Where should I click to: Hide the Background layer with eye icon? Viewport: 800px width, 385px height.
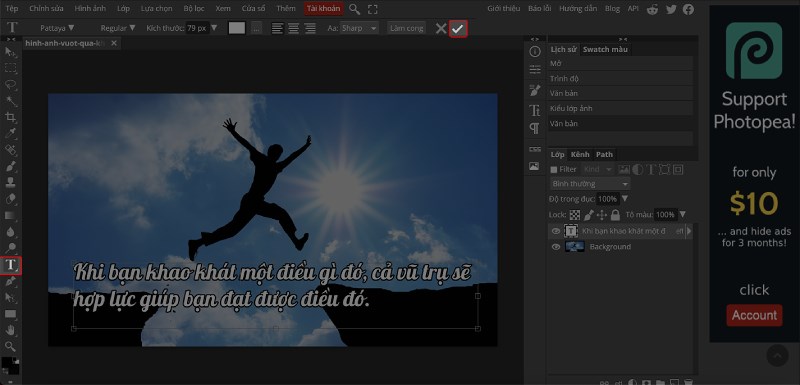click(556, 247)
